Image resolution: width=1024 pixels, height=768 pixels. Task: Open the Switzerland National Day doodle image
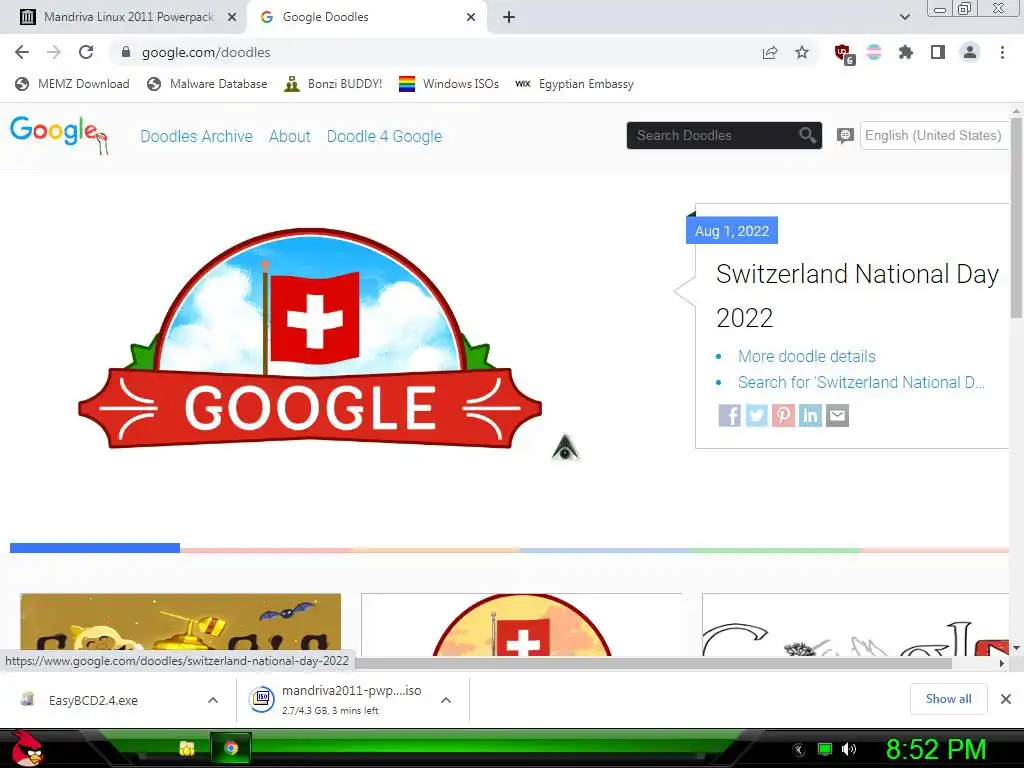[x=310, y=338]
